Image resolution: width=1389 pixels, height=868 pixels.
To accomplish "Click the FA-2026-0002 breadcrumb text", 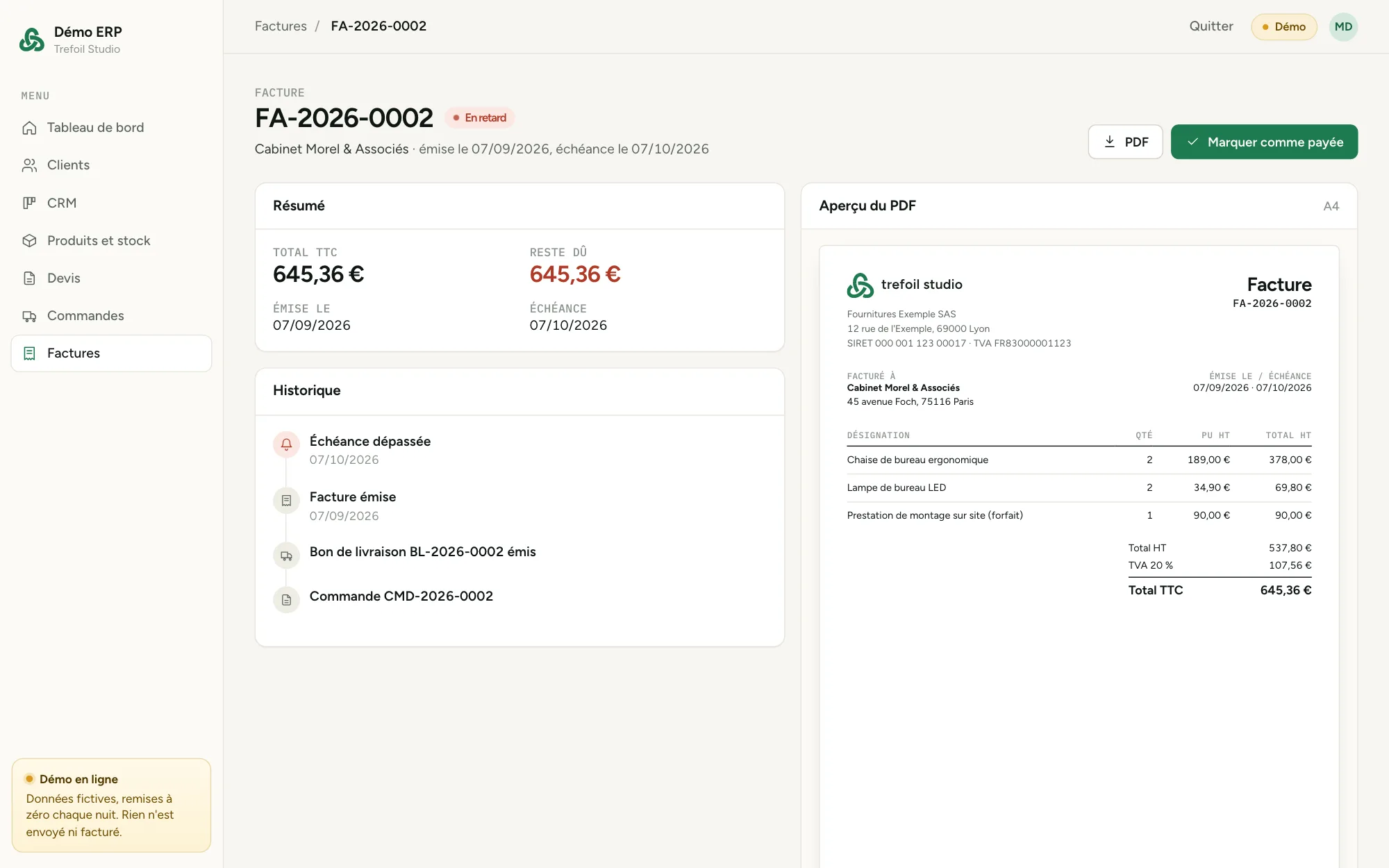I will pos(379,26).
